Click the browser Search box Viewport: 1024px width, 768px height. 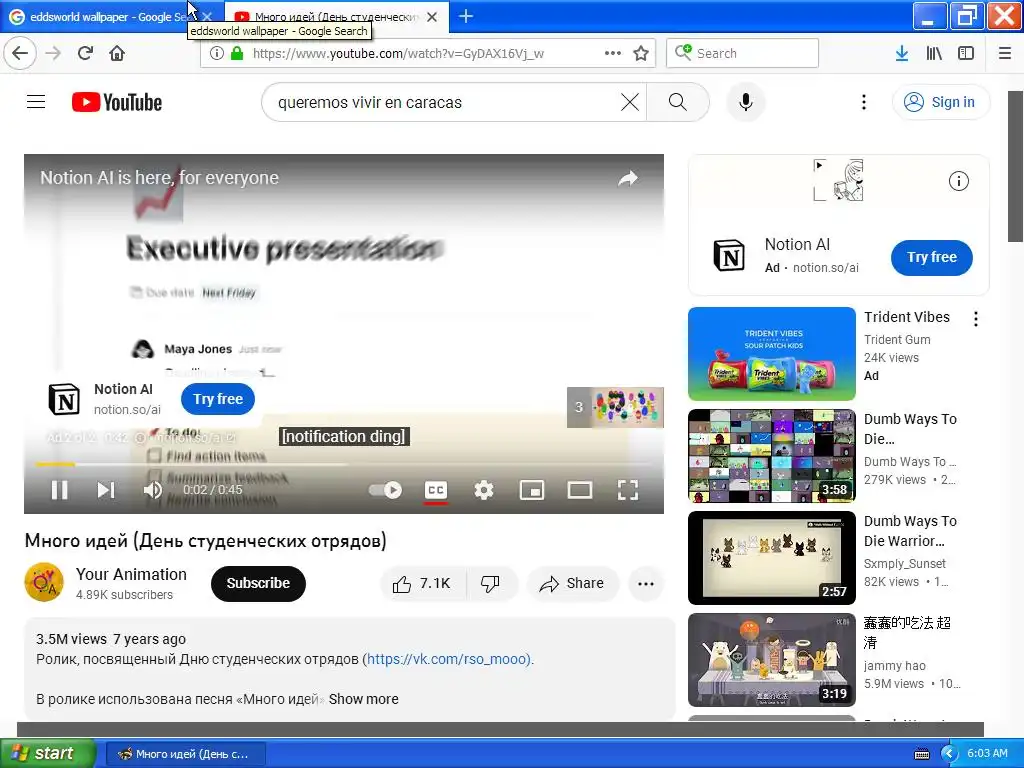coord(743,53)
